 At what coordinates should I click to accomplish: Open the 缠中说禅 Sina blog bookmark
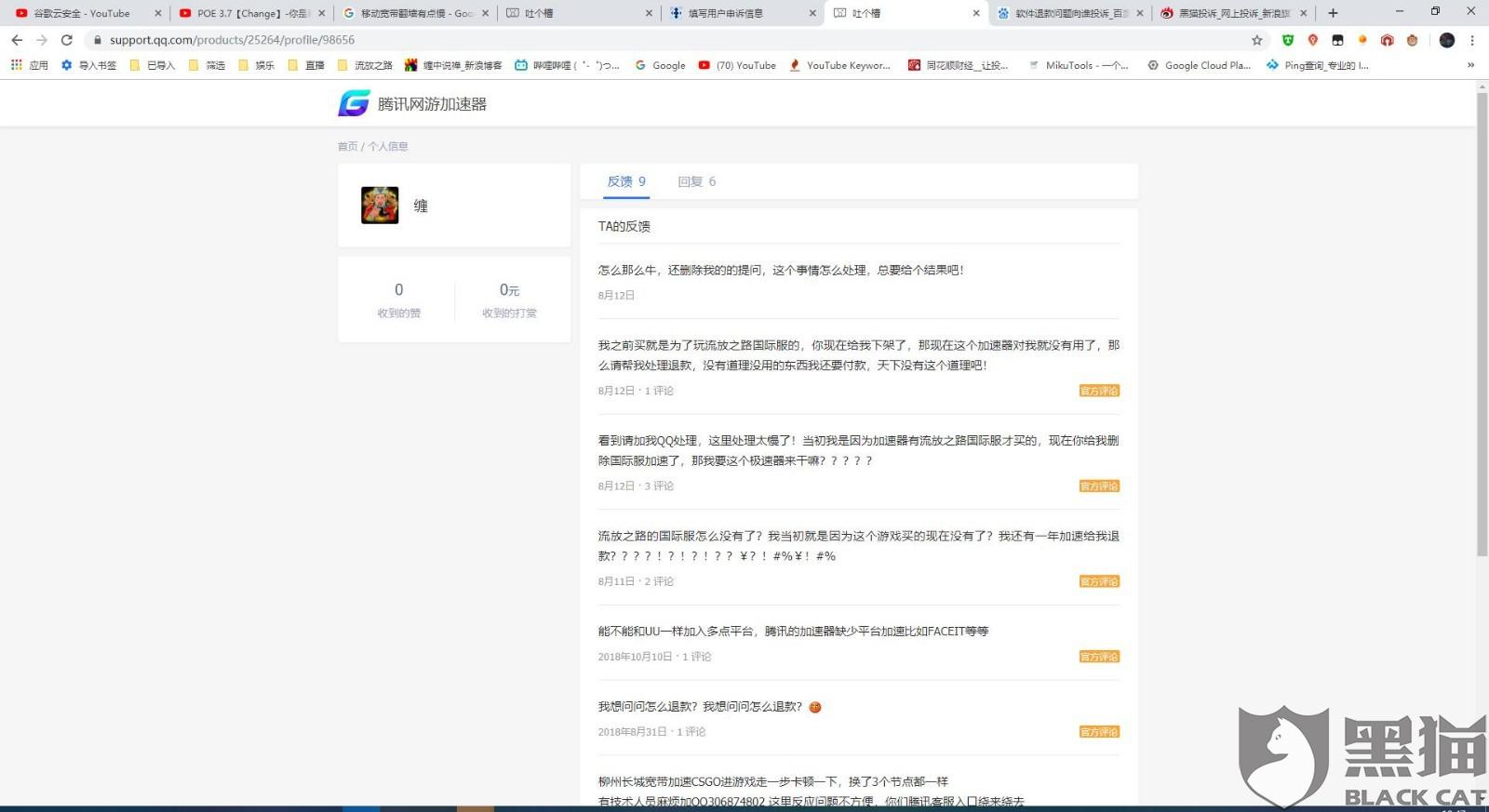click(453, 65)
